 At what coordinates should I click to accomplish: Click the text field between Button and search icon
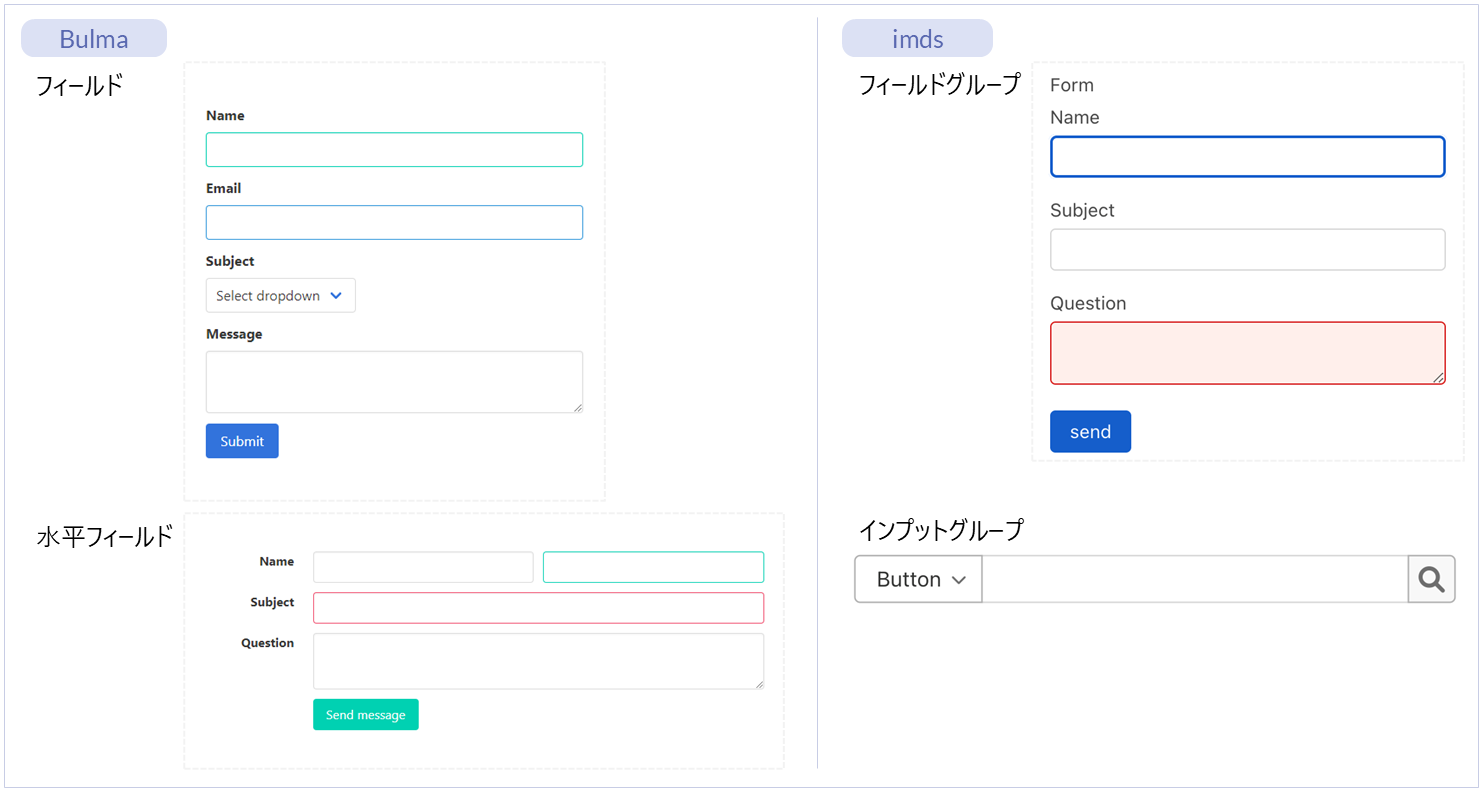click(1194, 580)
